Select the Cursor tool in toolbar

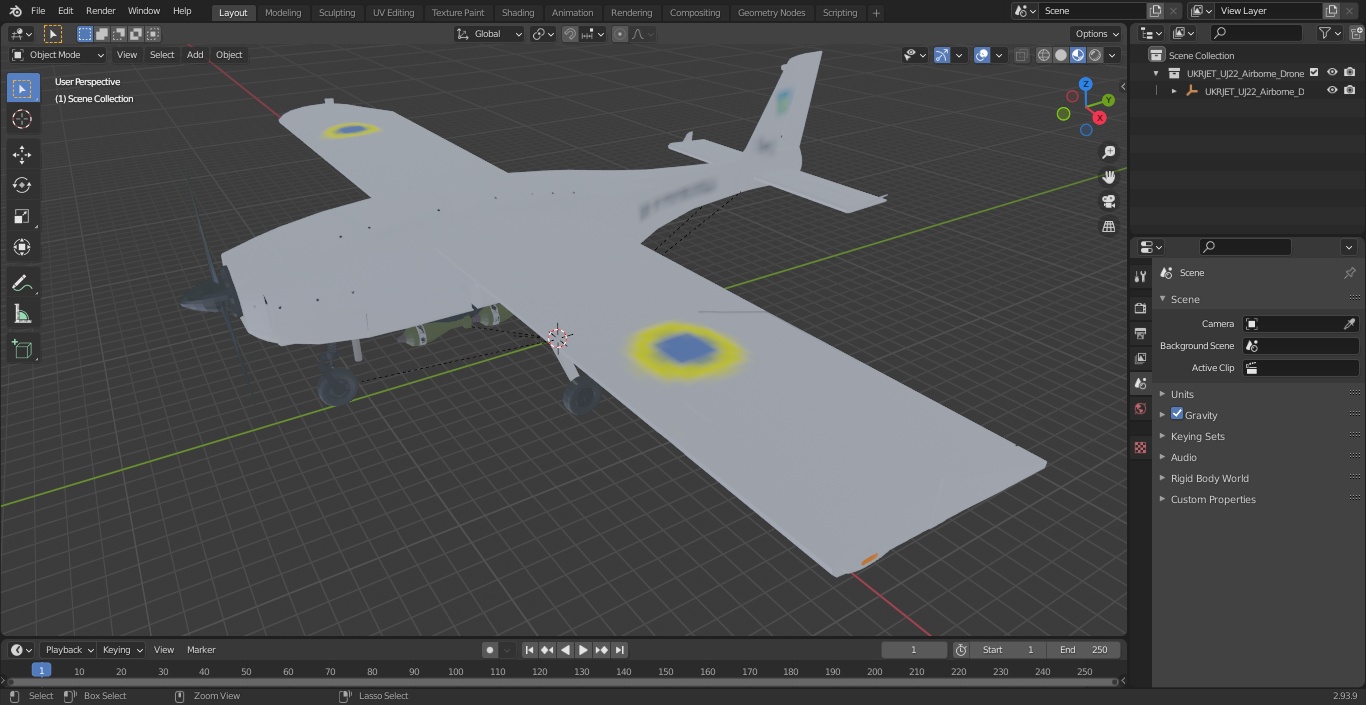[22, 120]
